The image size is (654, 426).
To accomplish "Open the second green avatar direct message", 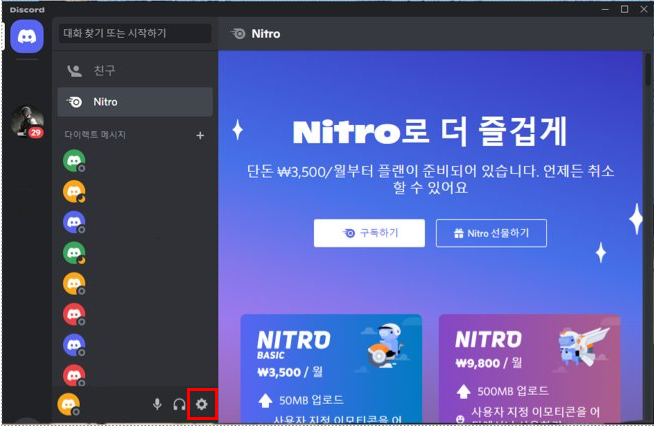I will [x=74, y=253].
